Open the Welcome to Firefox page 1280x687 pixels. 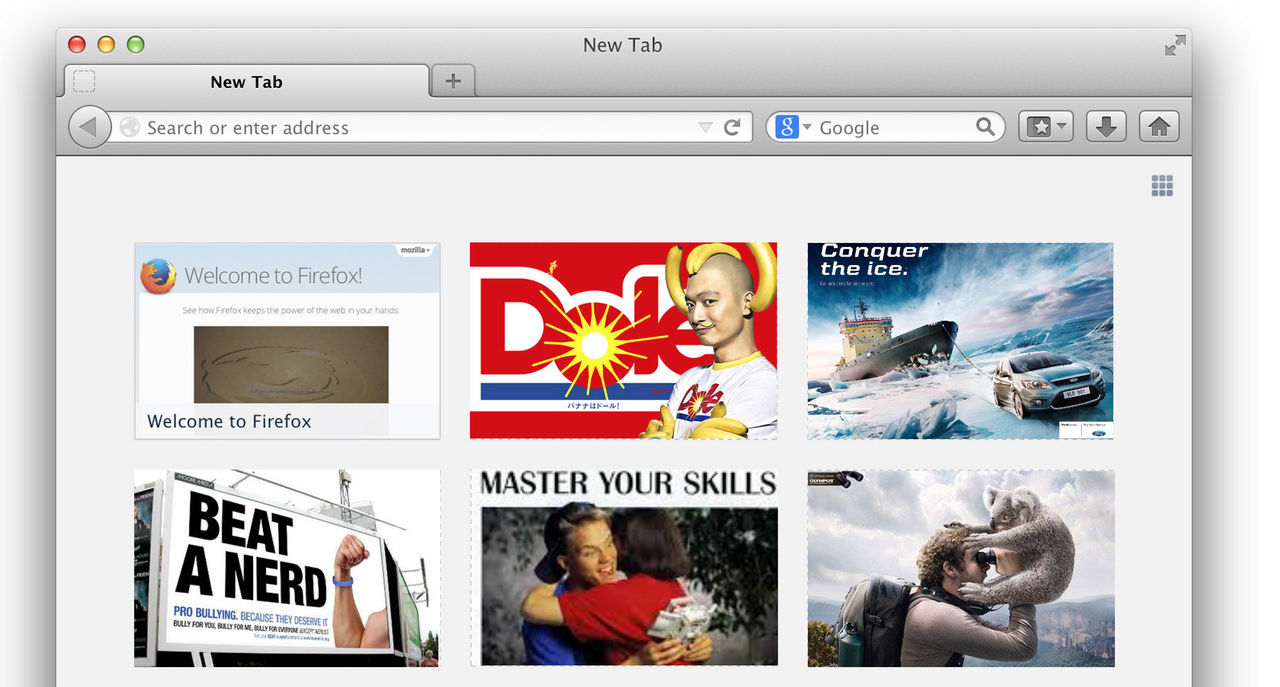pos(287,340)
